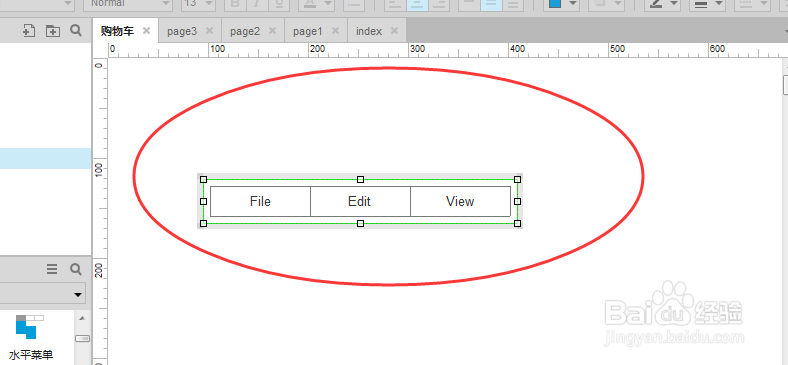Toggle italic formatting
Image resolution: width=788 pixels, height=365 pixels.
coord(257,4)
